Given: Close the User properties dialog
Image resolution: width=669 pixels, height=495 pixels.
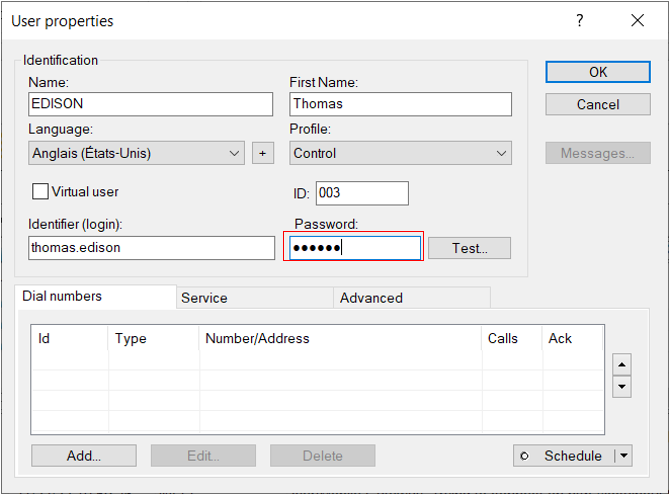Looking at the screenshot, I should 637,21.
